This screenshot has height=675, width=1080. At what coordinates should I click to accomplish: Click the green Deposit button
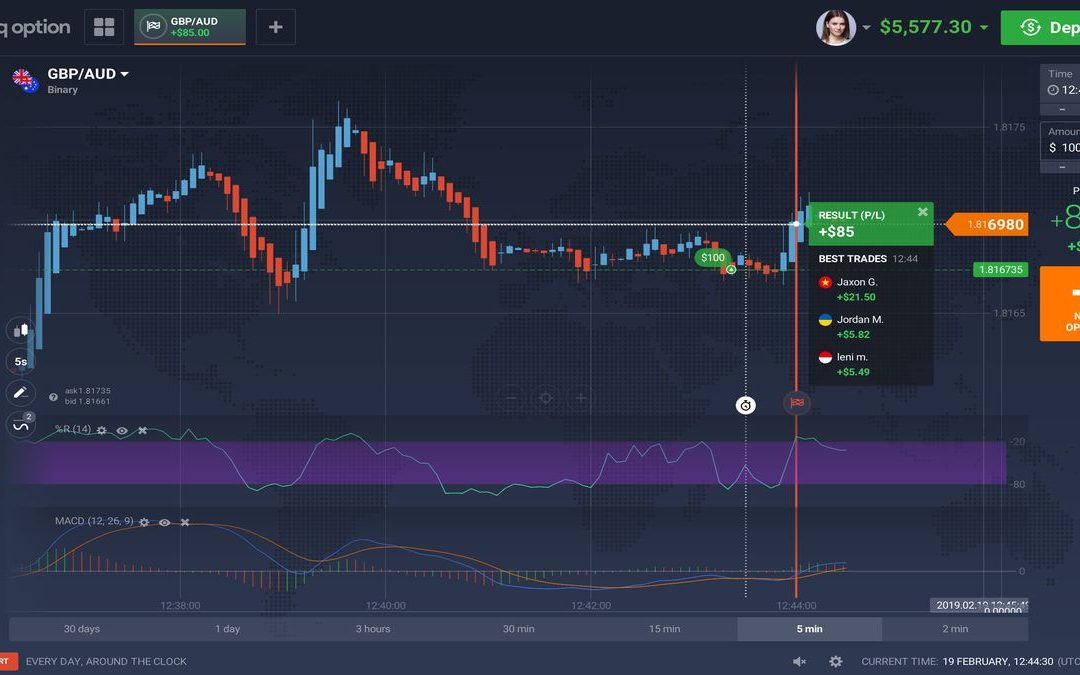point(1045,27)
